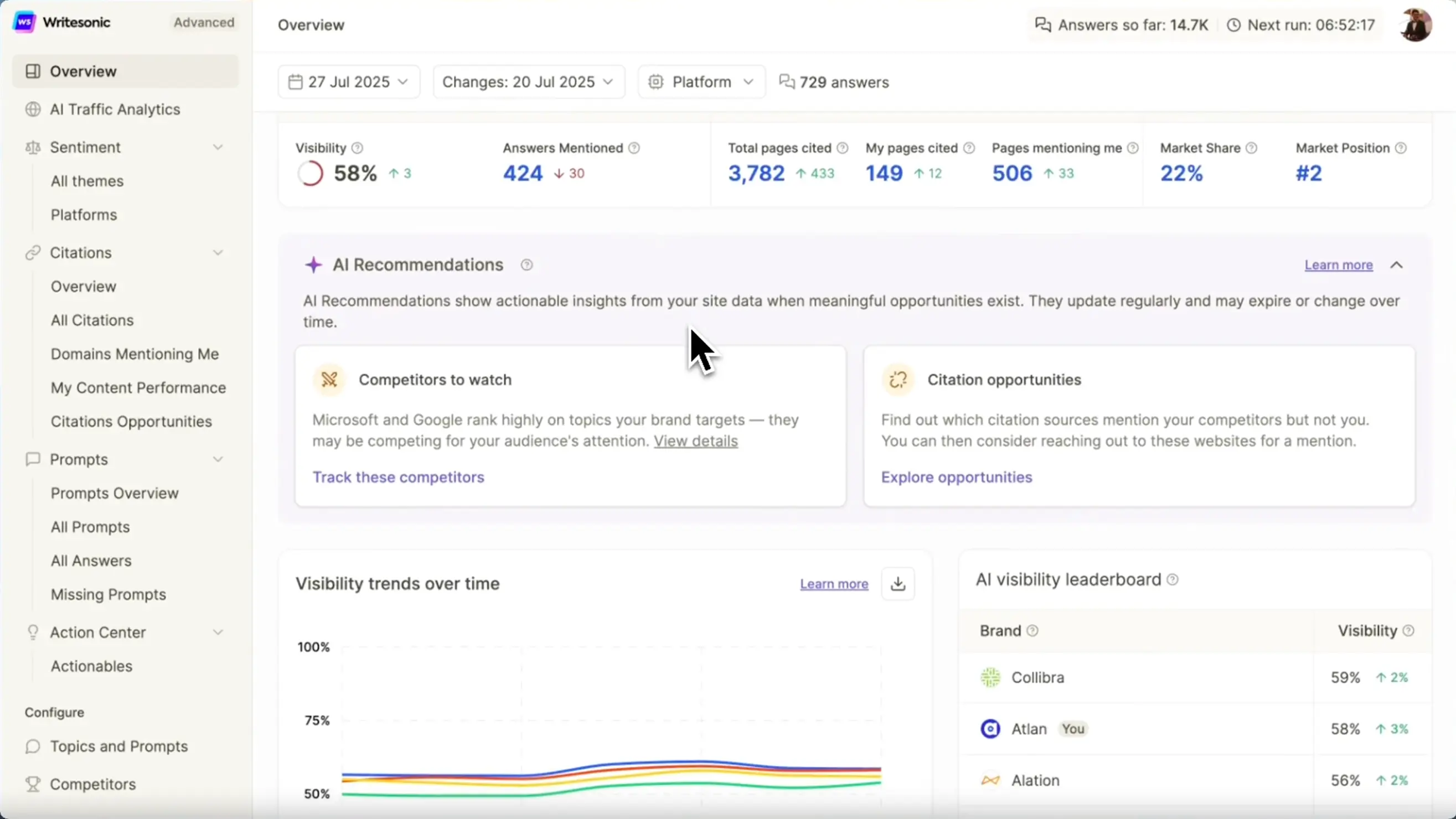Image resolution: width=1456 pixels, height=819 pixels.
Task: Click the 424 Answers Mentioned value
Action: pyautogui.click(x=523, y=173)
